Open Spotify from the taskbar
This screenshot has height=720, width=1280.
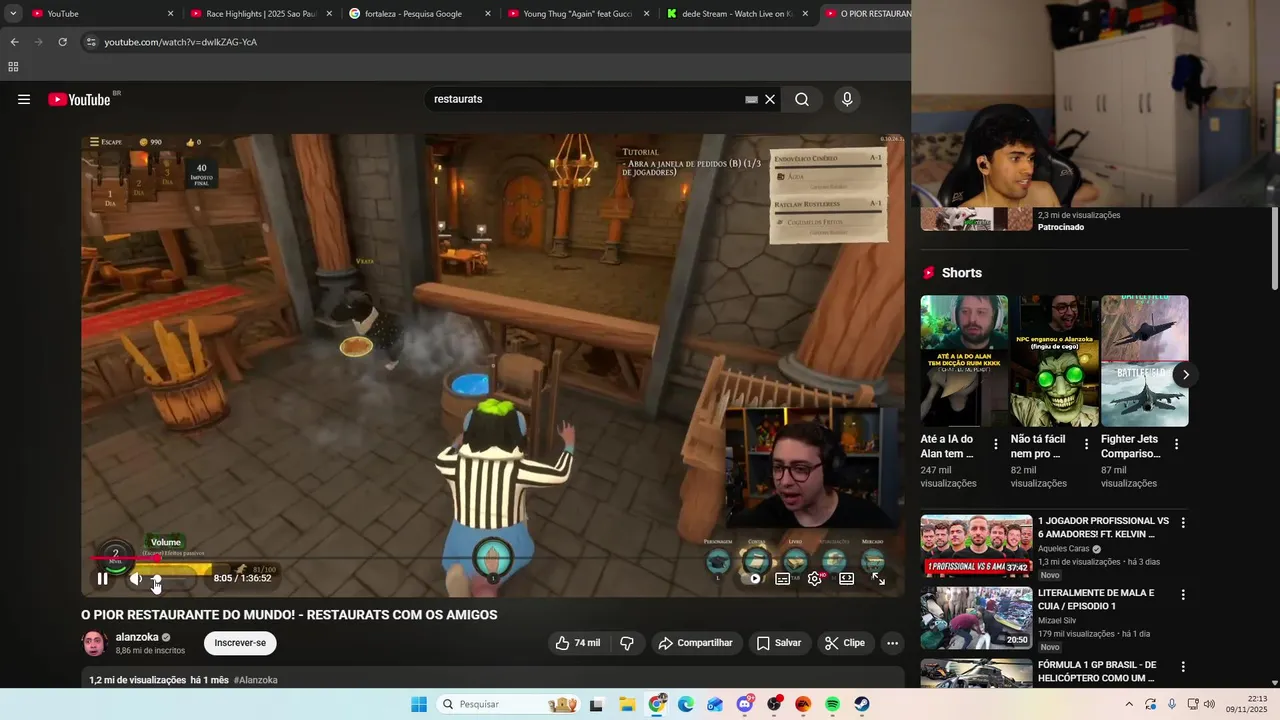pos(833,704)
